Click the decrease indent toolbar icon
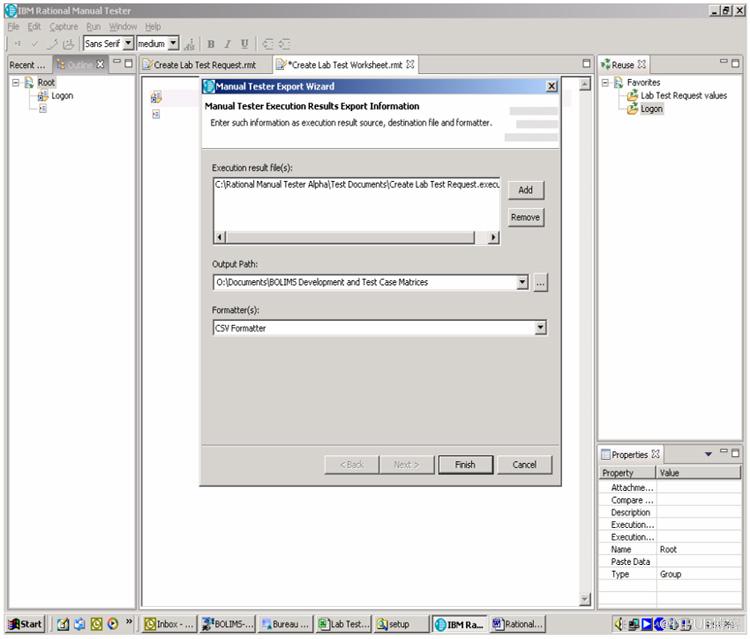Screen dimensions: 750x639 tap(268, 44)
